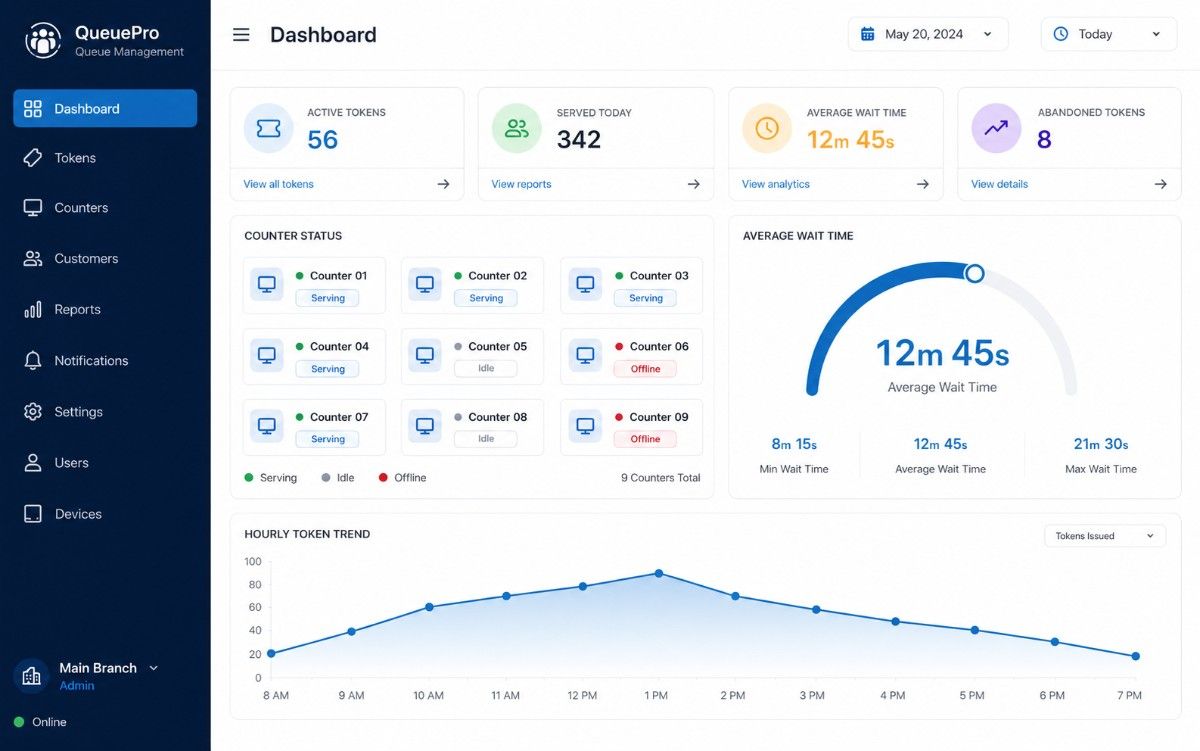
Task: Click the Counter 04 monitor icon
Action: [x=267, y=356]
